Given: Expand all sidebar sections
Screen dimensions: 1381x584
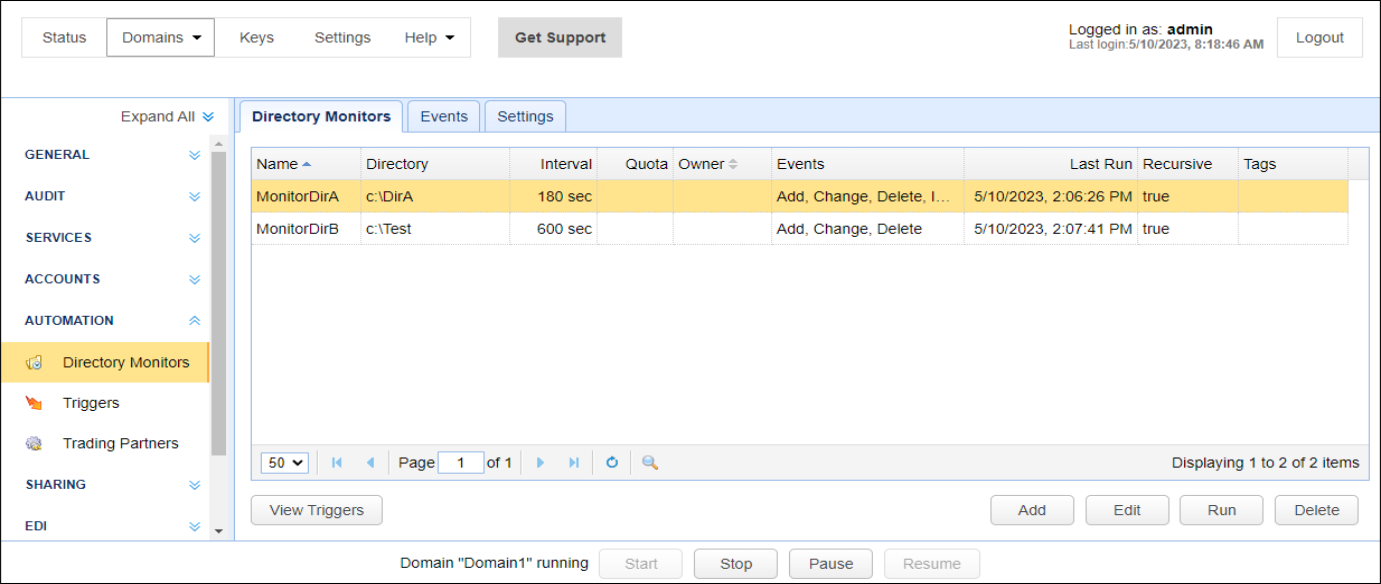Looking at the screenshot, I should click(167, 117).
